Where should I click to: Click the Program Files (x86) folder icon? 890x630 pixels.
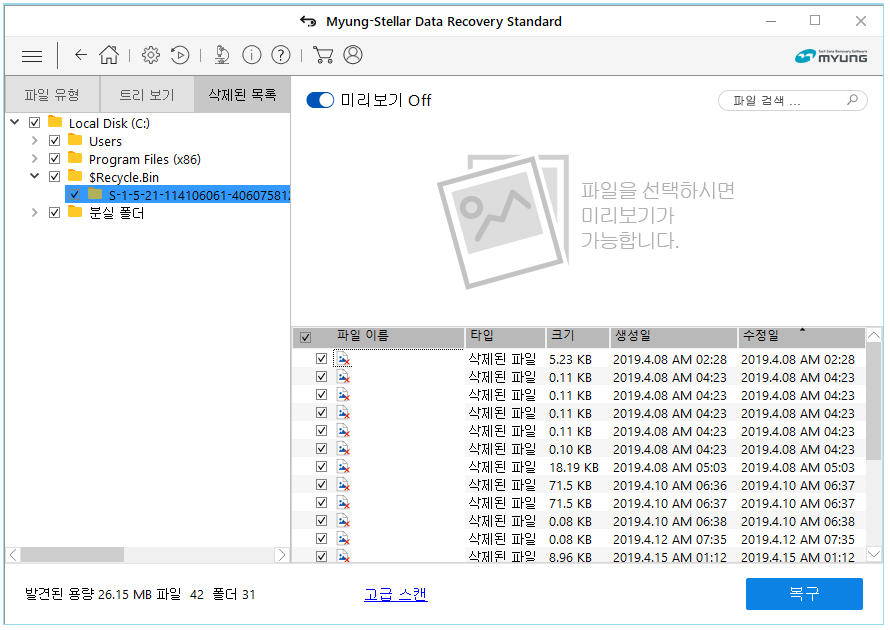click(75, 158)
